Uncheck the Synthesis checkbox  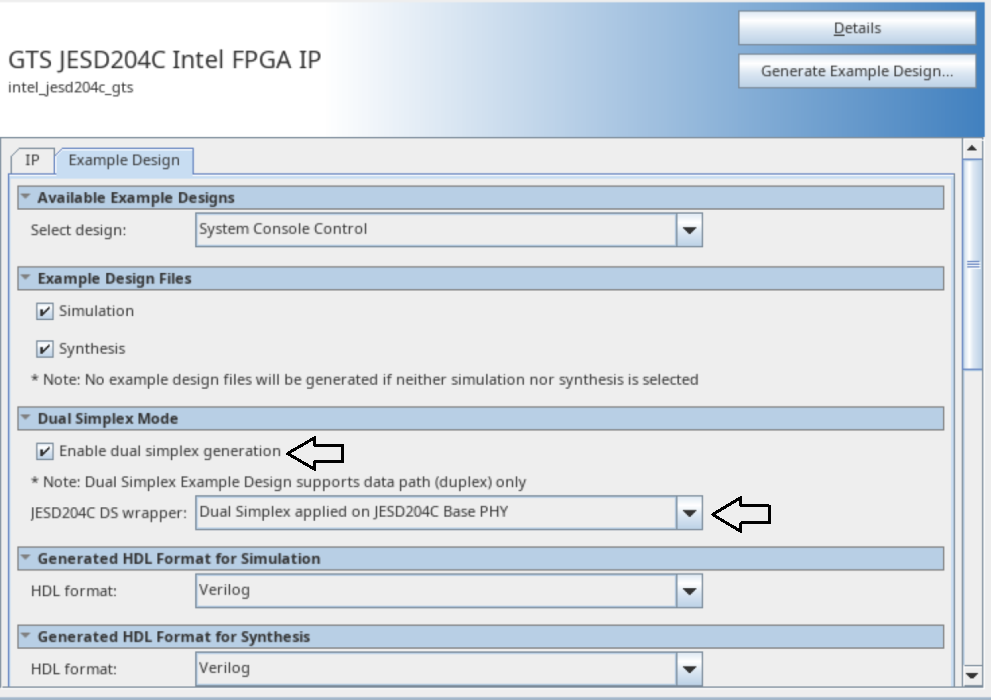point(44,349)
